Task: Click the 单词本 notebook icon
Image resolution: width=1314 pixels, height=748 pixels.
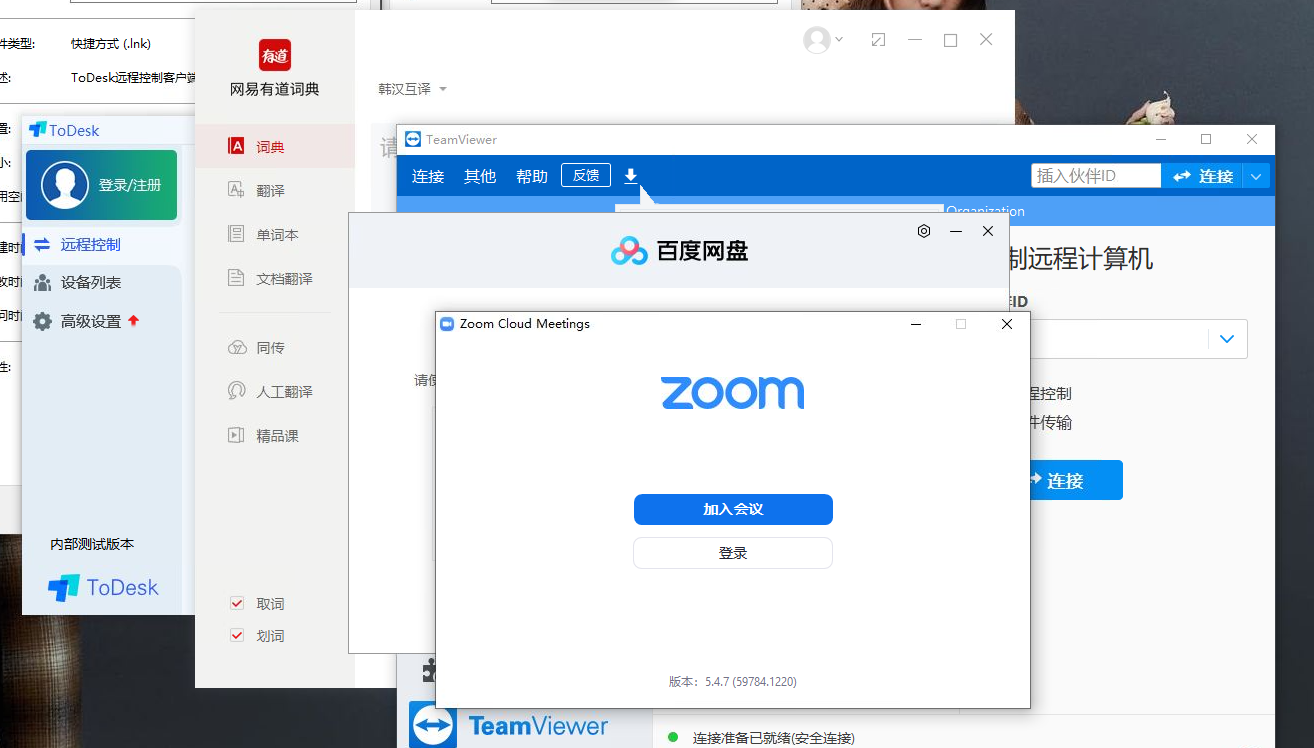Action: [x=237, y=234]
